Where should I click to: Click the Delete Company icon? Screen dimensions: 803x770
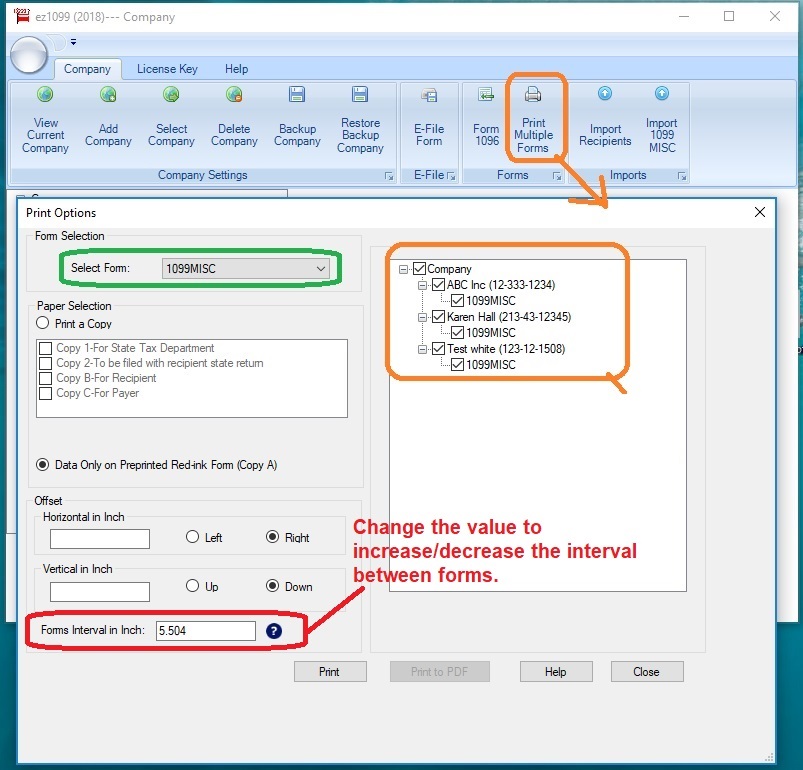click(x=234, y=96)
